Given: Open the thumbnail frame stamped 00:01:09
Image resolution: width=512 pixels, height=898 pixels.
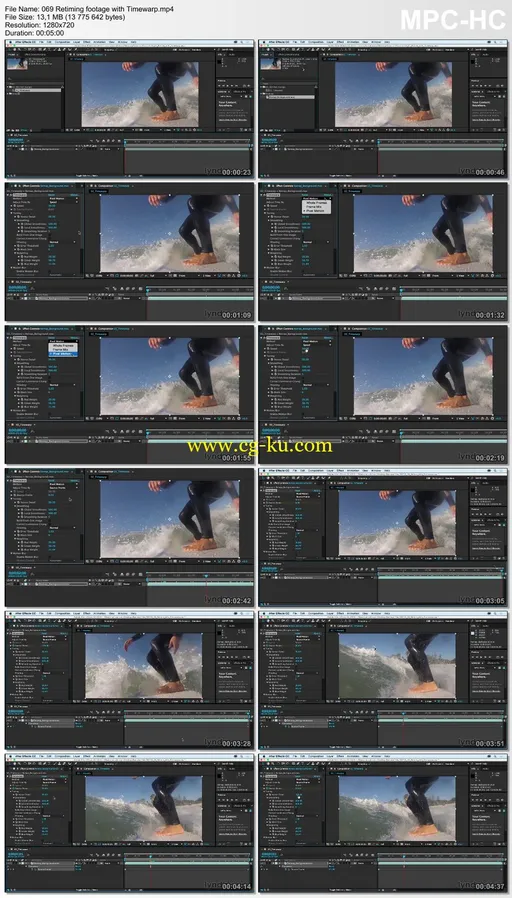Looking at the screenshot, I should (x=129, y=252).
